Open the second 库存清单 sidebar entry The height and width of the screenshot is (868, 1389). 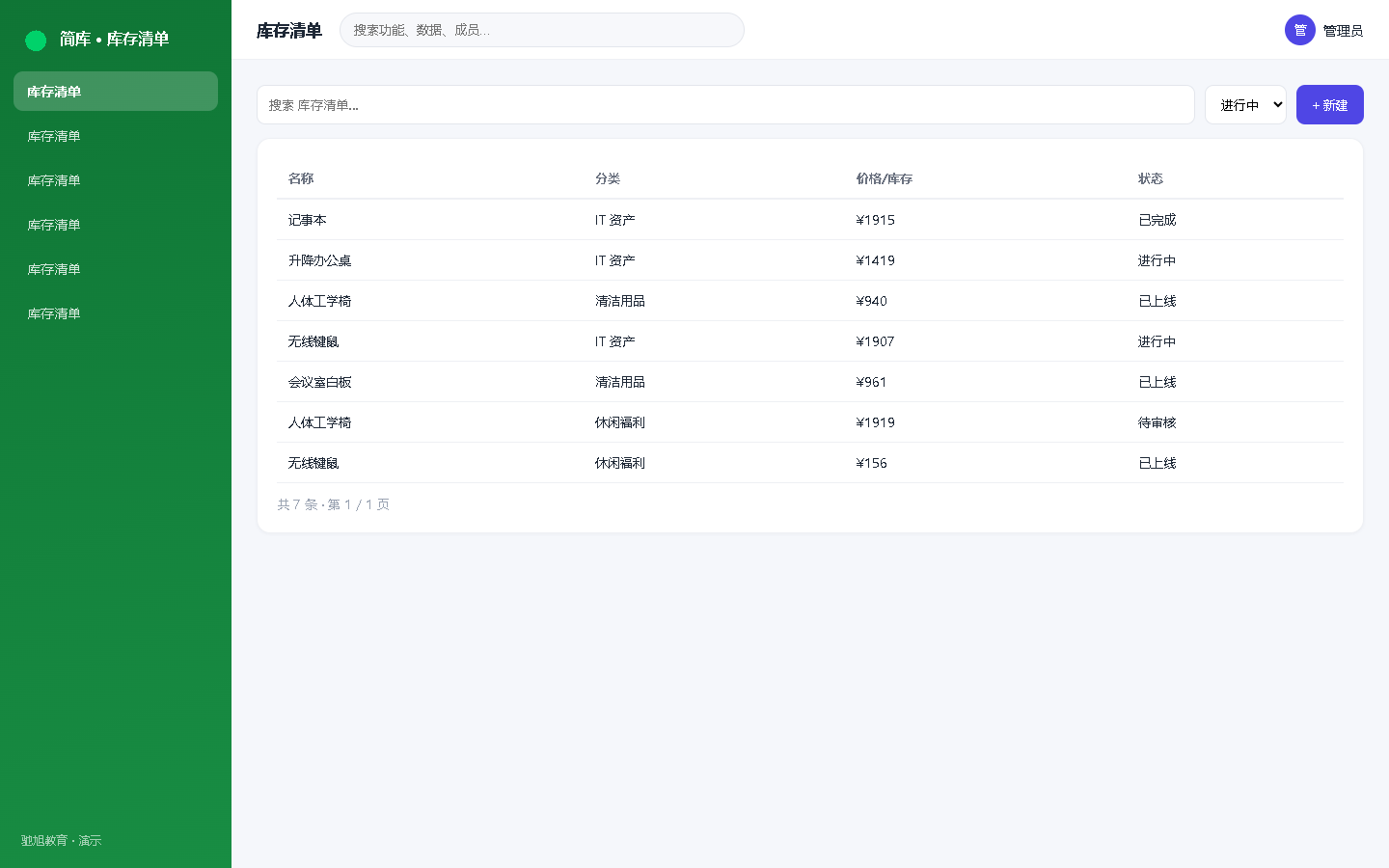pos(116,136)
